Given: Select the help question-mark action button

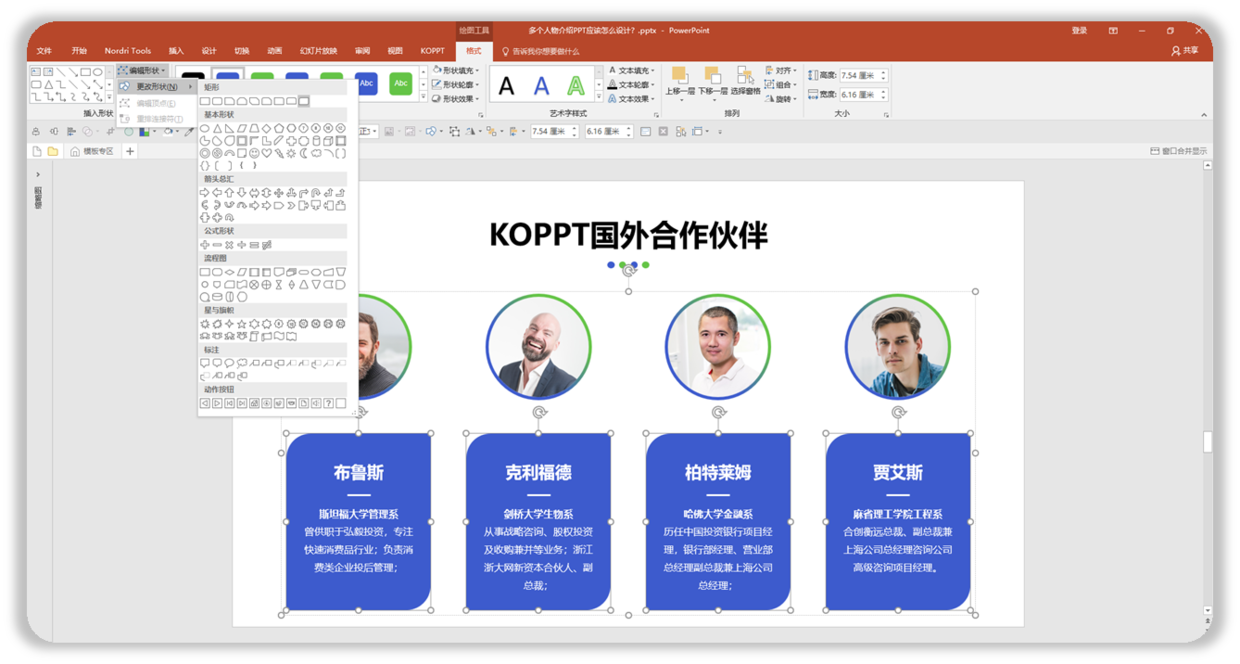Looking at the screenshot, I should [328, 403].
